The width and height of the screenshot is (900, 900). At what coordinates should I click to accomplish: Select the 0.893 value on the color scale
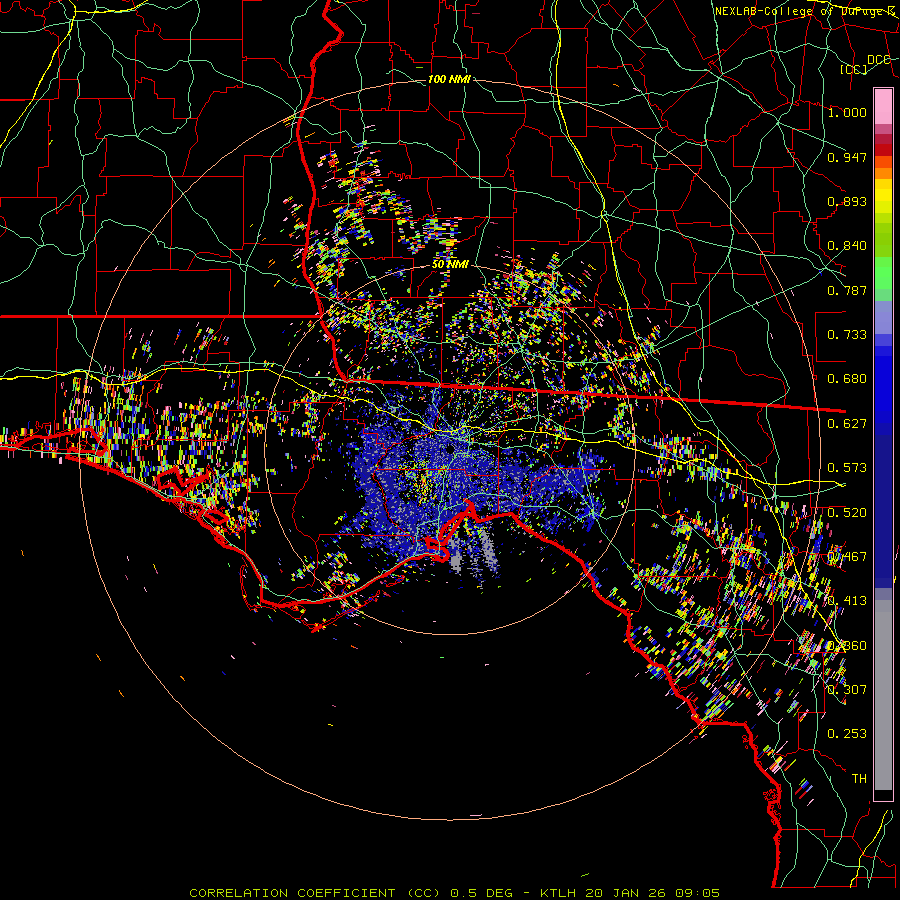[x=847, y=201]
